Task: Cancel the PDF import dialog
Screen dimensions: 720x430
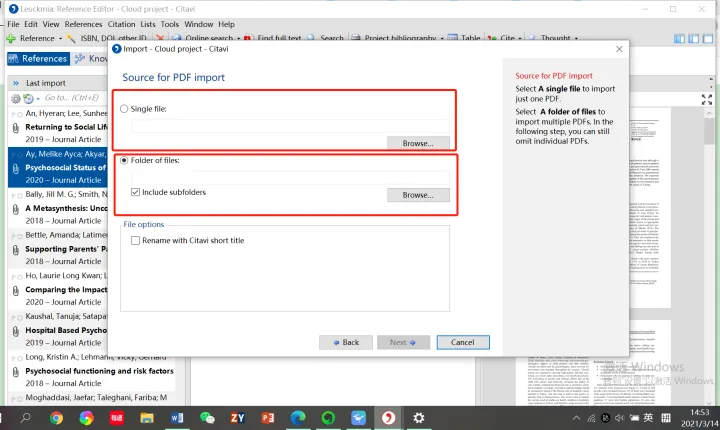Action: click(x=462, y=342)
